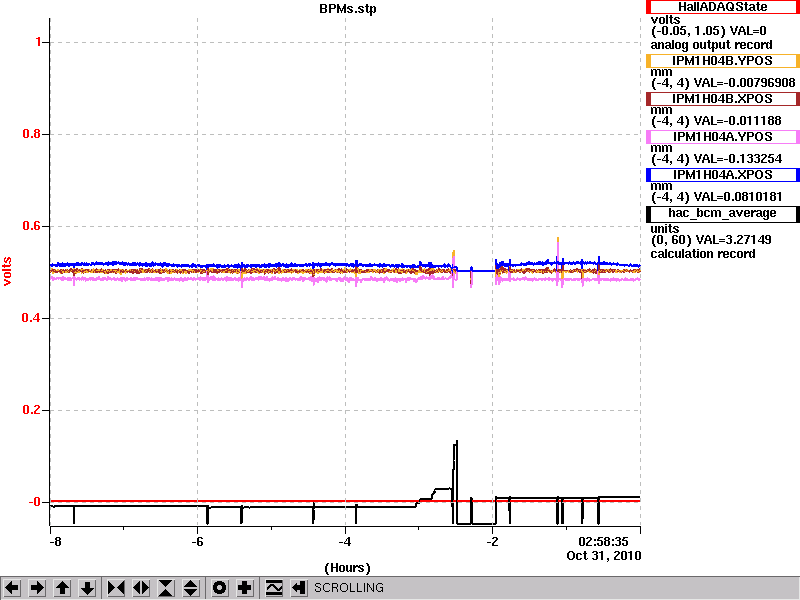Click the 'analog output record' description text

[711, 45]
